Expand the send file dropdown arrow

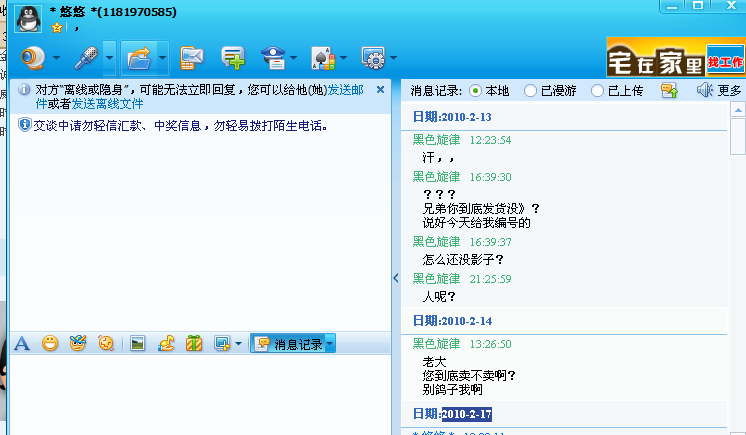[x=162, y=58]
